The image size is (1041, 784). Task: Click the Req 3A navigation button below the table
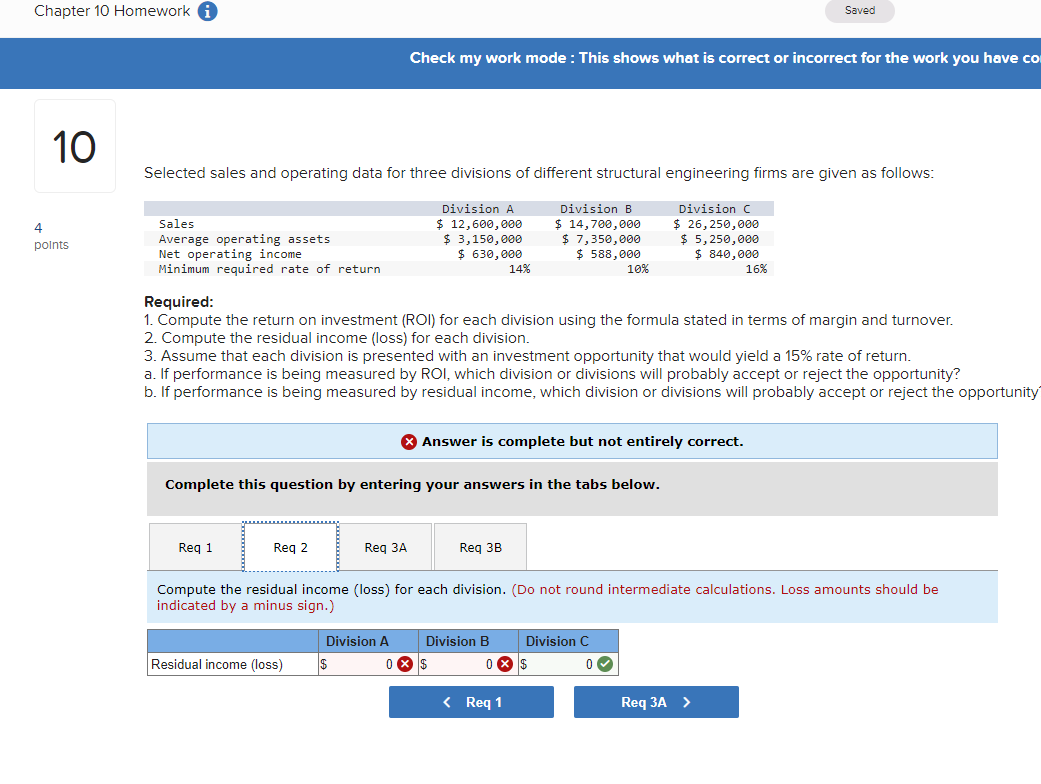(x=656, y=701)
